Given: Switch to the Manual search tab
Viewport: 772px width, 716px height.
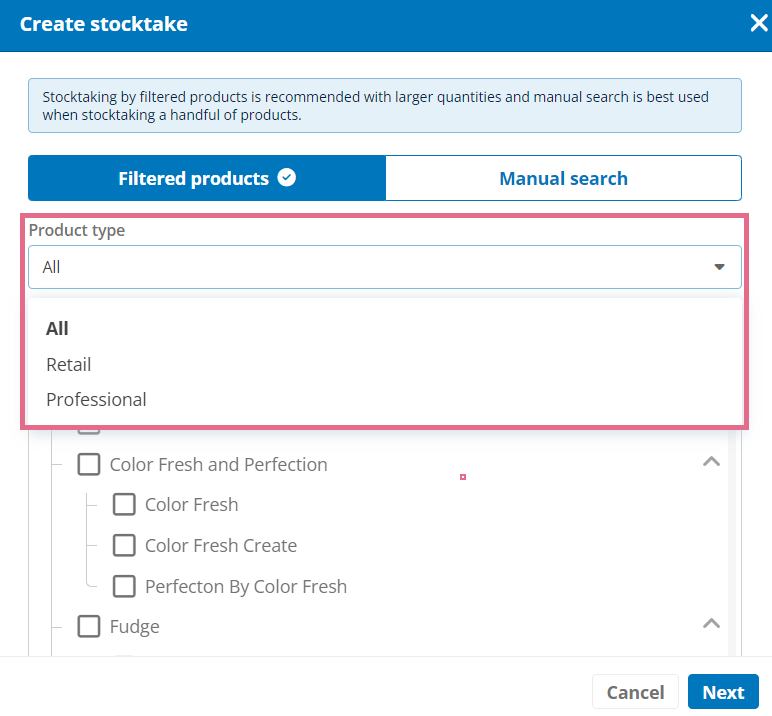Looking at the screenshot, I should click(563, 178).
